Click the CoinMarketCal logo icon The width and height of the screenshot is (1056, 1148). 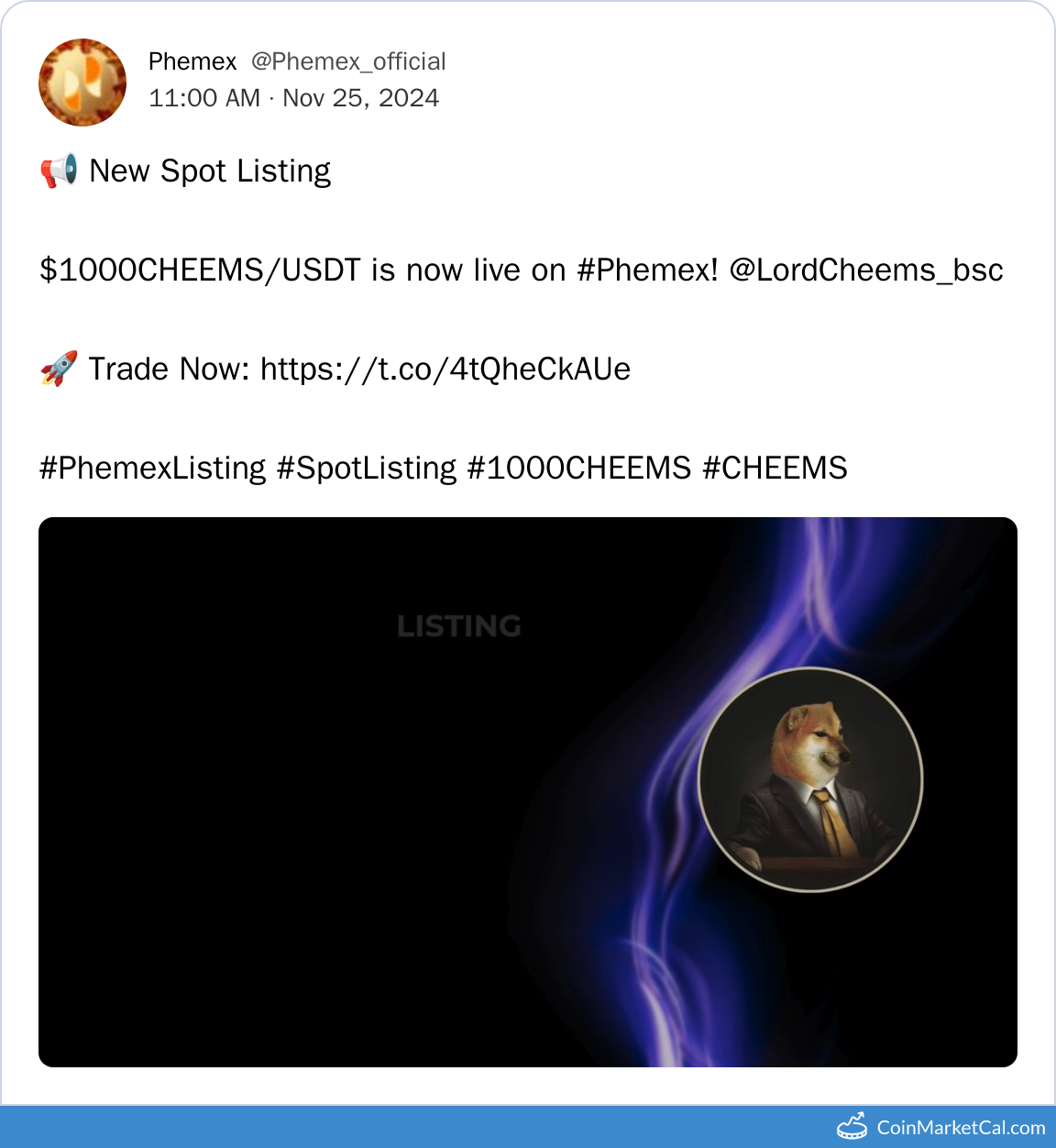[852, 1126]
